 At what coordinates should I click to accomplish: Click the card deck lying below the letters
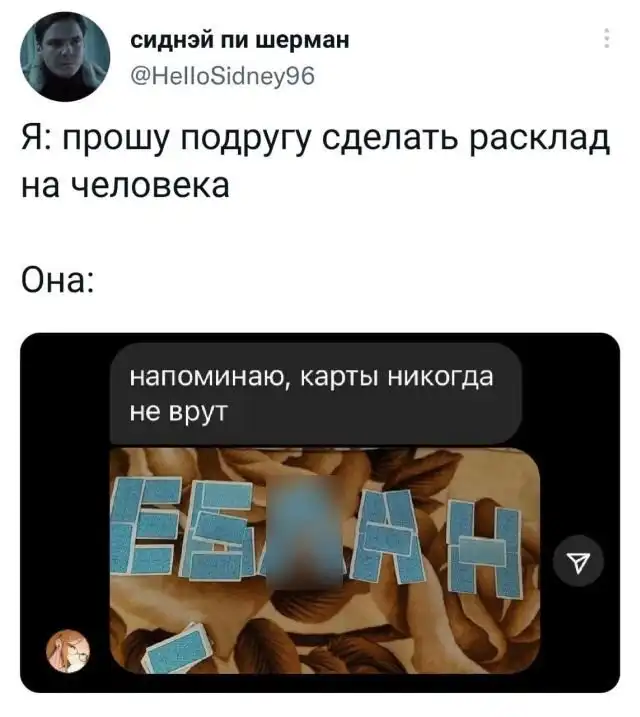[x=177, y=649]
